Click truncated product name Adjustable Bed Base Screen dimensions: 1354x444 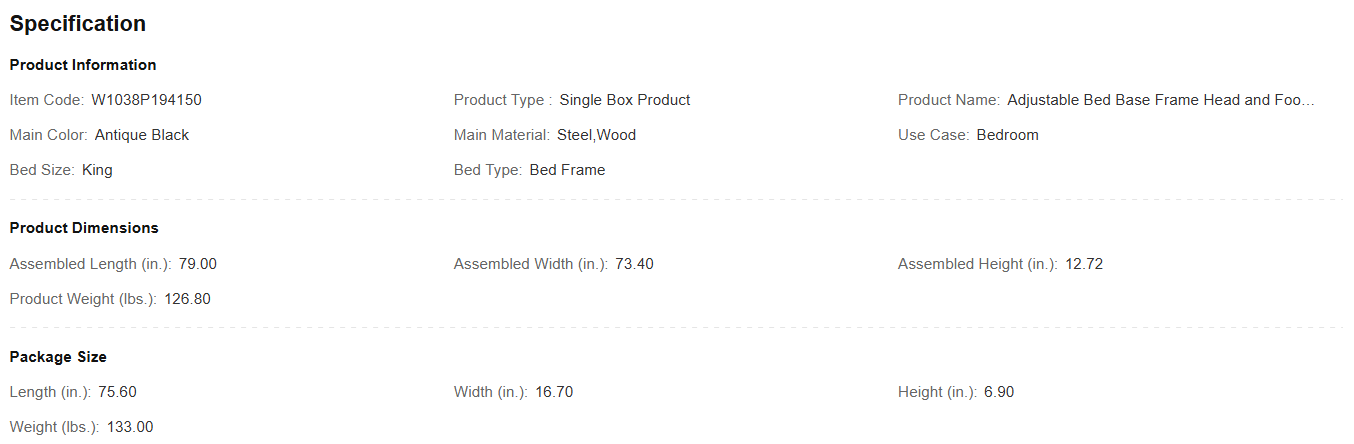tap(1160, 100)
